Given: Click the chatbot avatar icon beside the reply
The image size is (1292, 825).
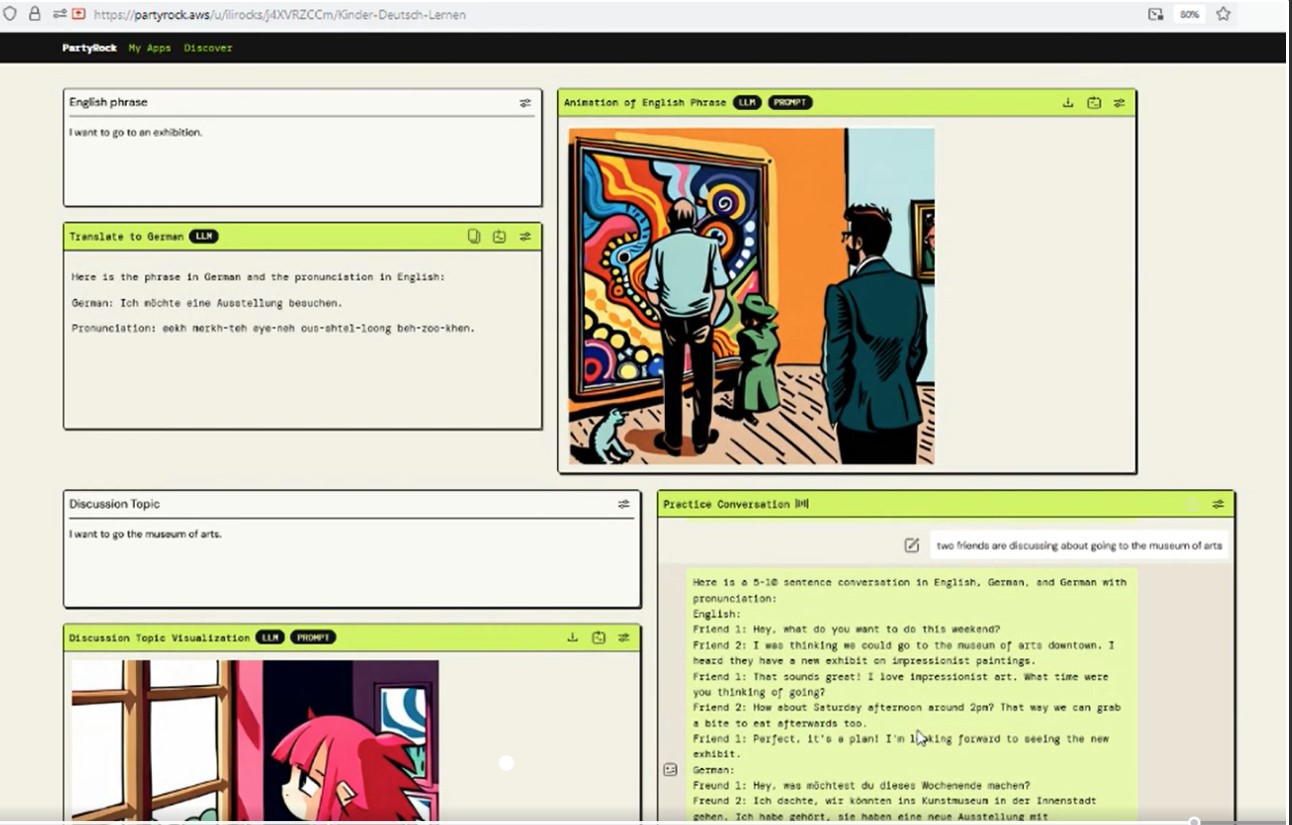Looking at the screenshot, I should click(670, 769).
